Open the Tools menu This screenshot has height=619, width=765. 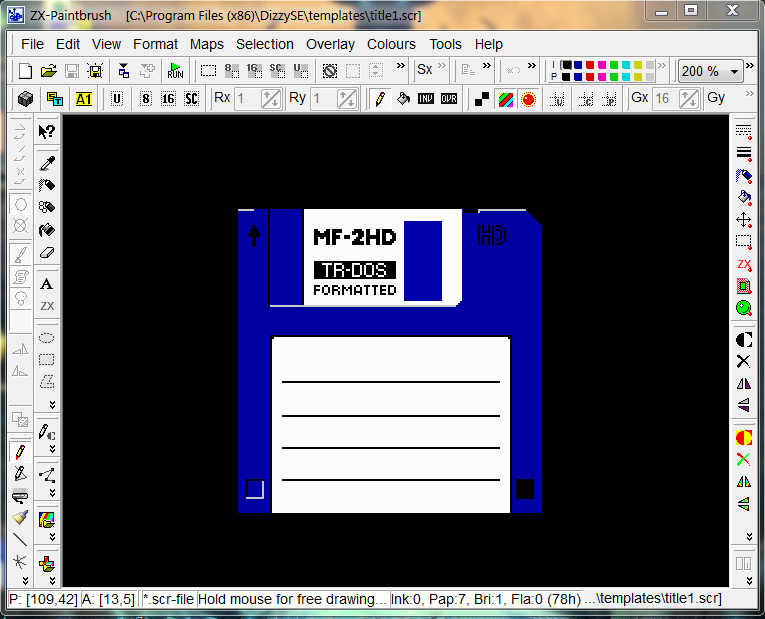coord(445,44)
